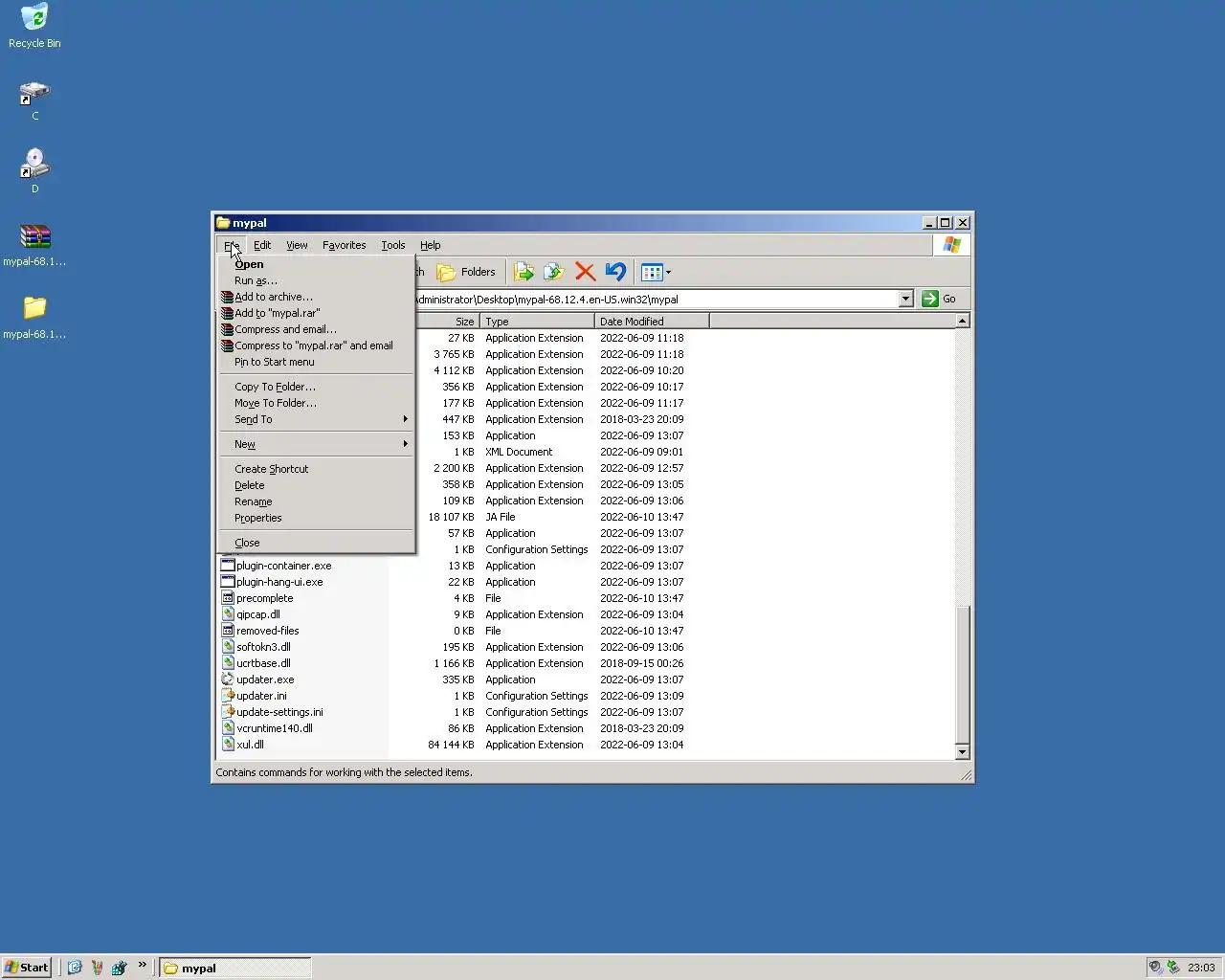The width and height of the screenshot is (1225, 980).
Task: Choose Move To Folder... menu entry
Action: (316, 403)
